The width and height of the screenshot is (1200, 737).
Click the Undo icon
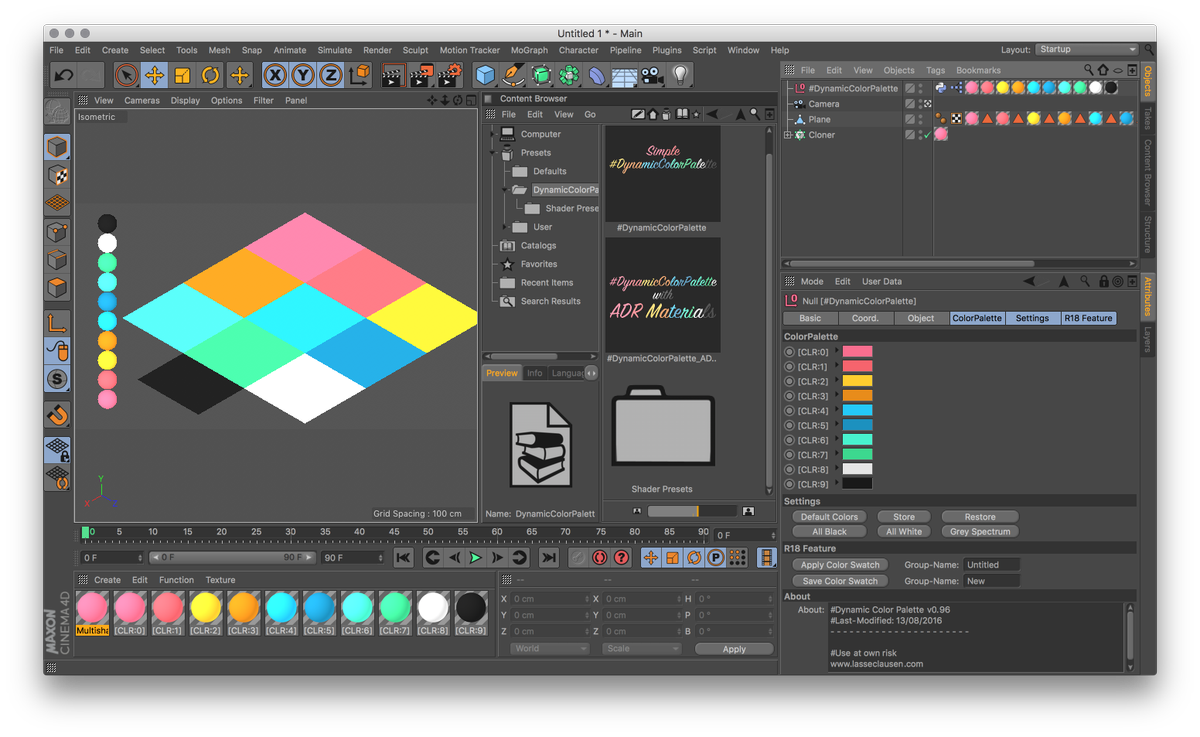64,75
